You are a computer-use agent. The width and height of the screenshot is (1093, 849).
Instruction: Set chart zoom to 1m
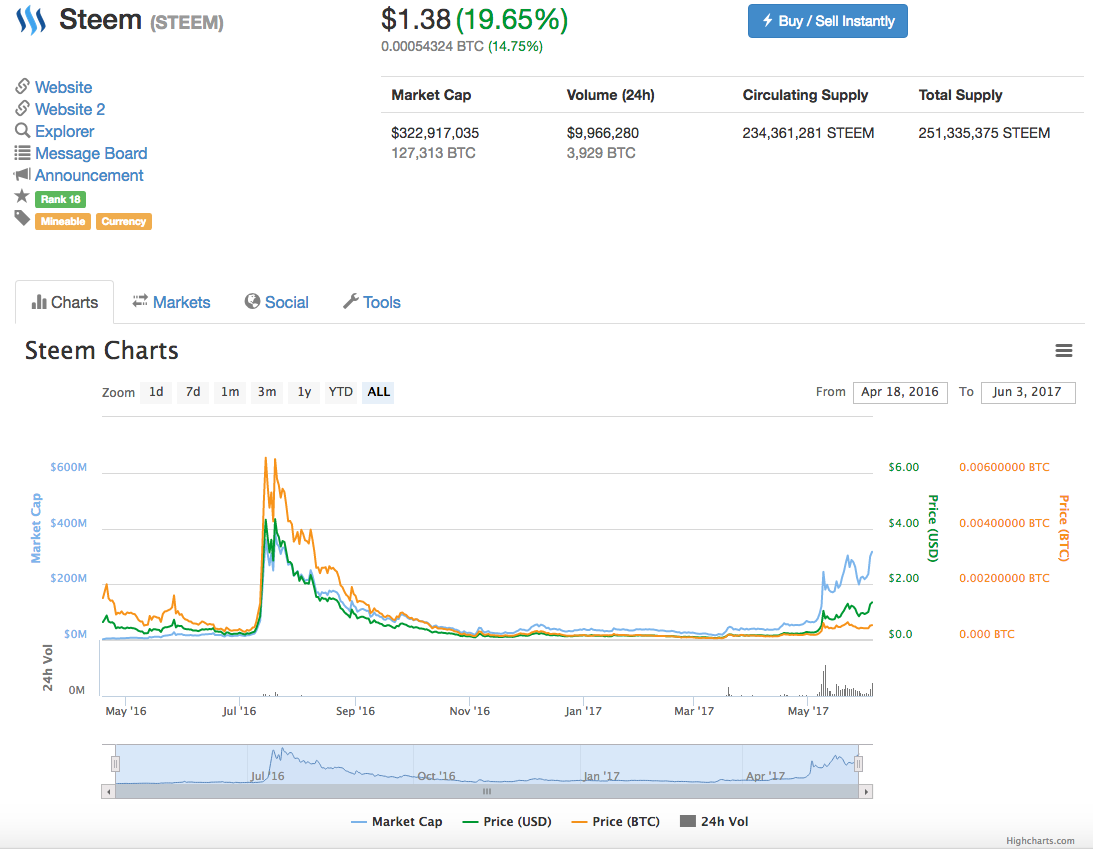(230, 392)
